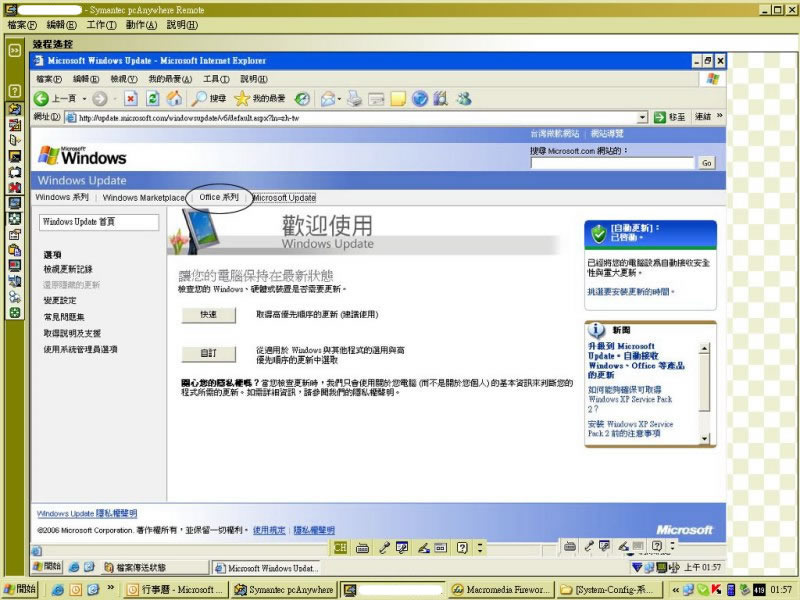Screen dimensions: 800x600
Task: Click the IE Forward arrow button
Action: coord(100,98)
